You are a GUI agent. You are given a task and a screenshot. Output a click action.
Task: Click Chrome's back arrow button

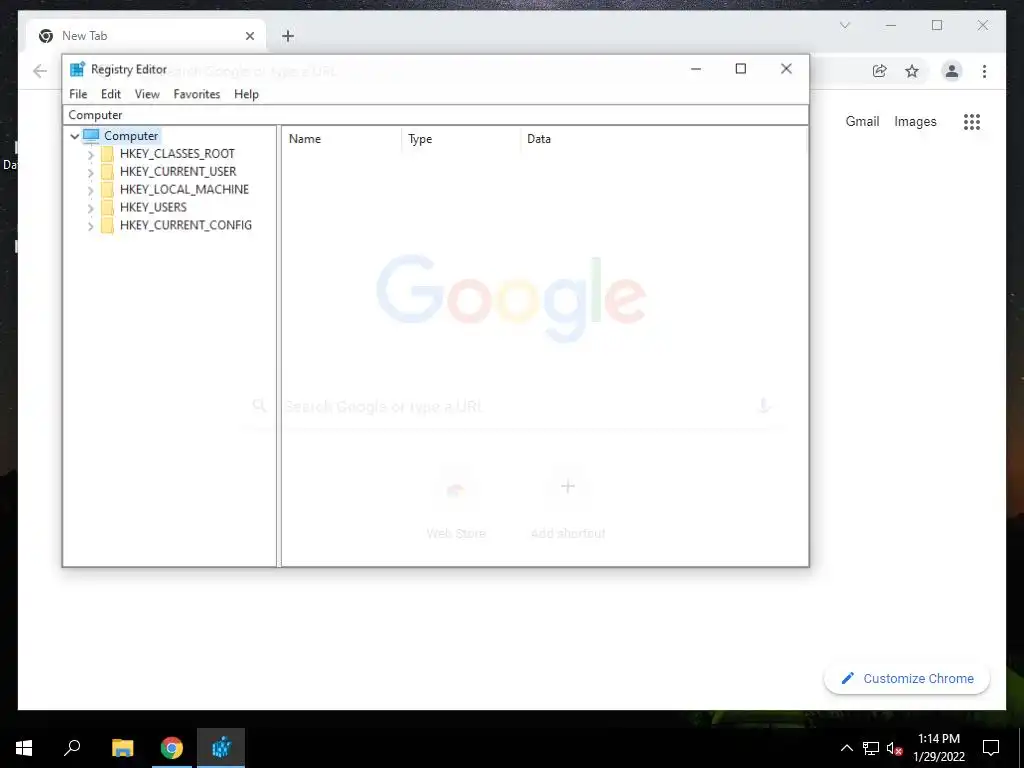(x=40, y=71)
